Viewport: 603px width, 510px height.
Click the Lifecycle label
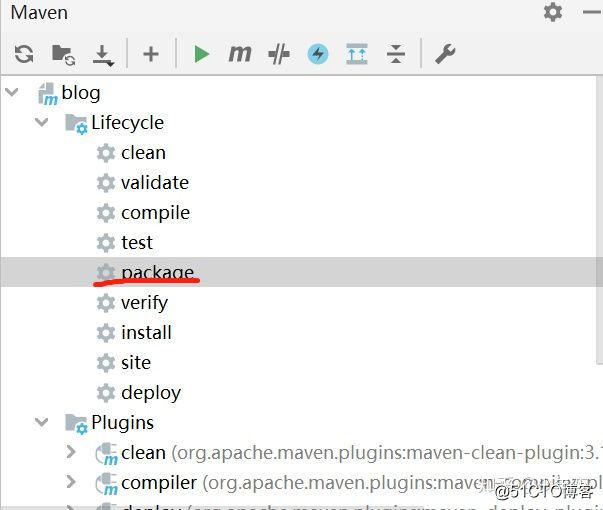point(128,123)
